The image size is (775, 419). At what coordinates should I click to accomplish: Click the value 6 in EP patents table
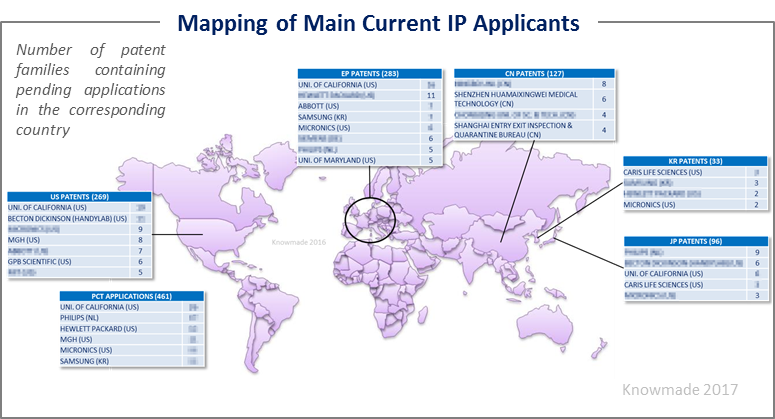[x=431, y=139]
